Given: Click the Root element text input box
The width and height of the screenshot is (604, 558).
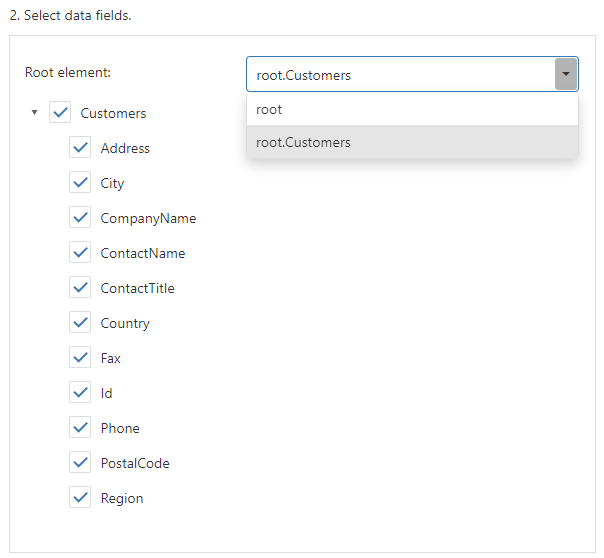Looking at the screenshot, I should point(400,75).
